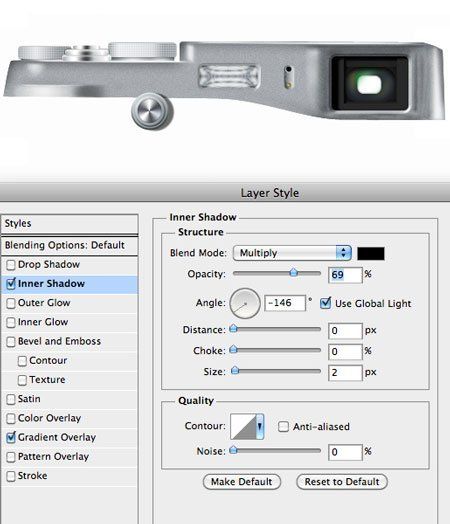Enable Bevel and Emboss checkbox
The height and width of the screenshot is (524, 450).
pos(11,342)
